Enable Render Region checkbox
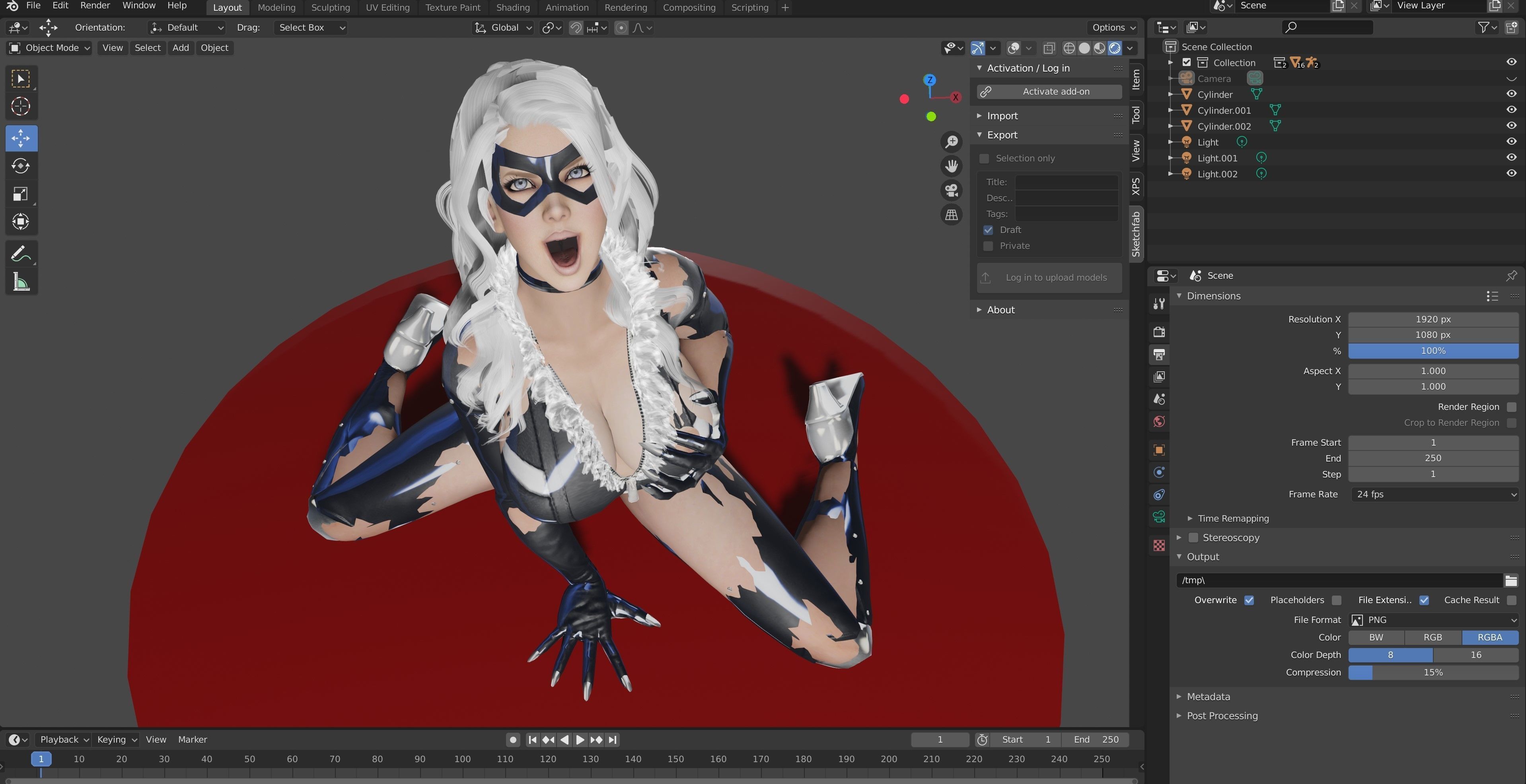The width and height of the screenshot is (1526, 784). coord(1511,407)
